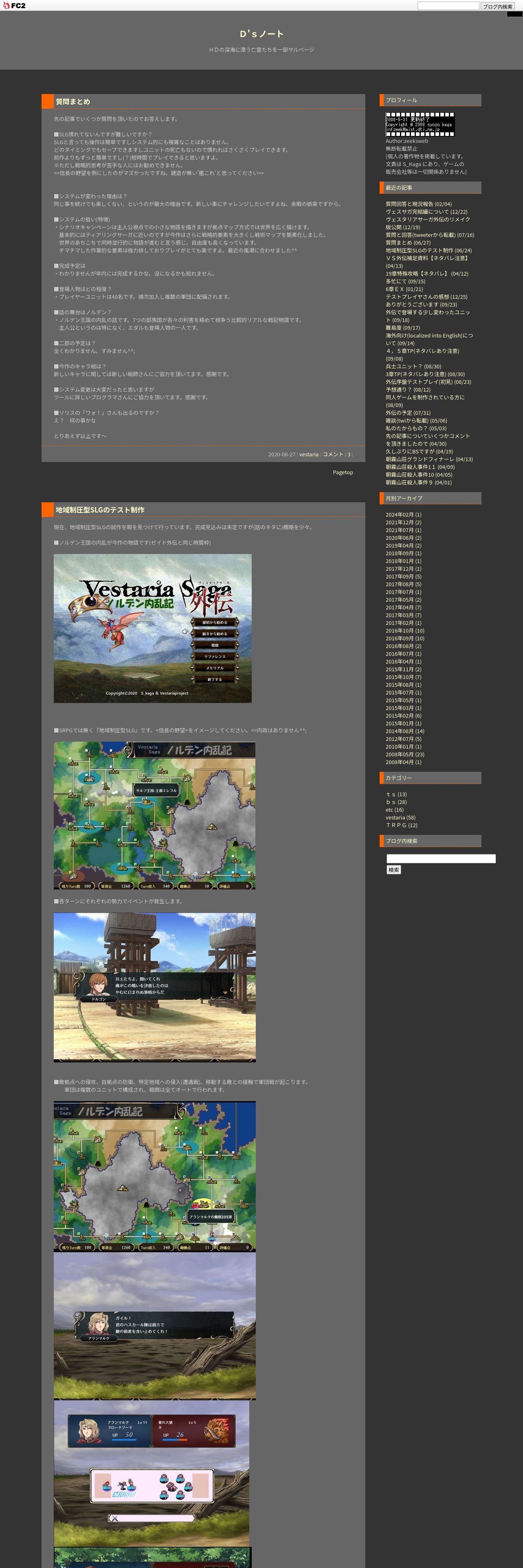Open the ドルゴン dialogue screenshot
Image resolution: width=523 pixels, height=1568 pixels.
tap(154, 987)
